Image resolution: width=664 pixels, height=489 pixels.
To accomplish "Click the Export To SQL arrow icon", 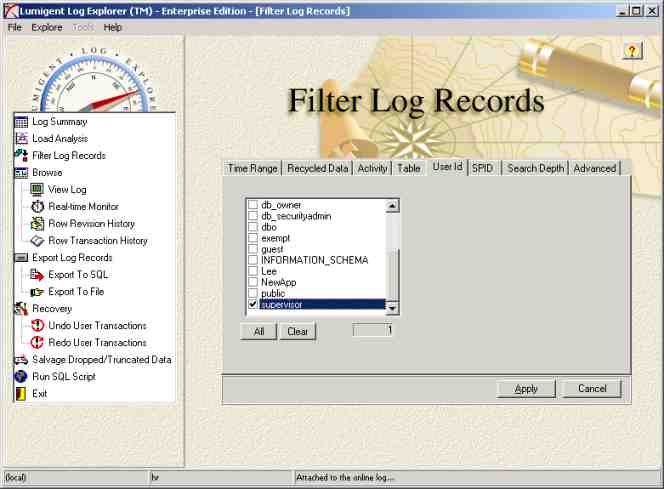I will (37, 275).
